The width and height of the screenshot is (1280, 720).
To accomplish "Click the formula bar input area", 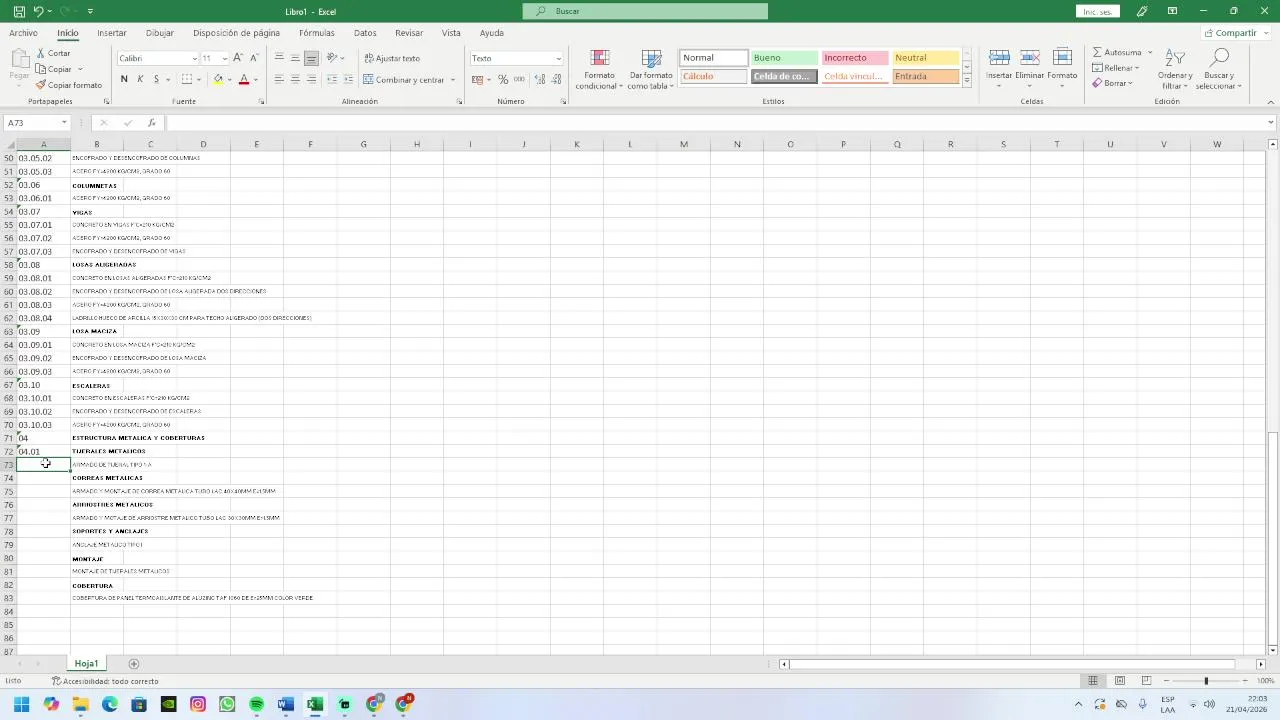I will 715,123.
